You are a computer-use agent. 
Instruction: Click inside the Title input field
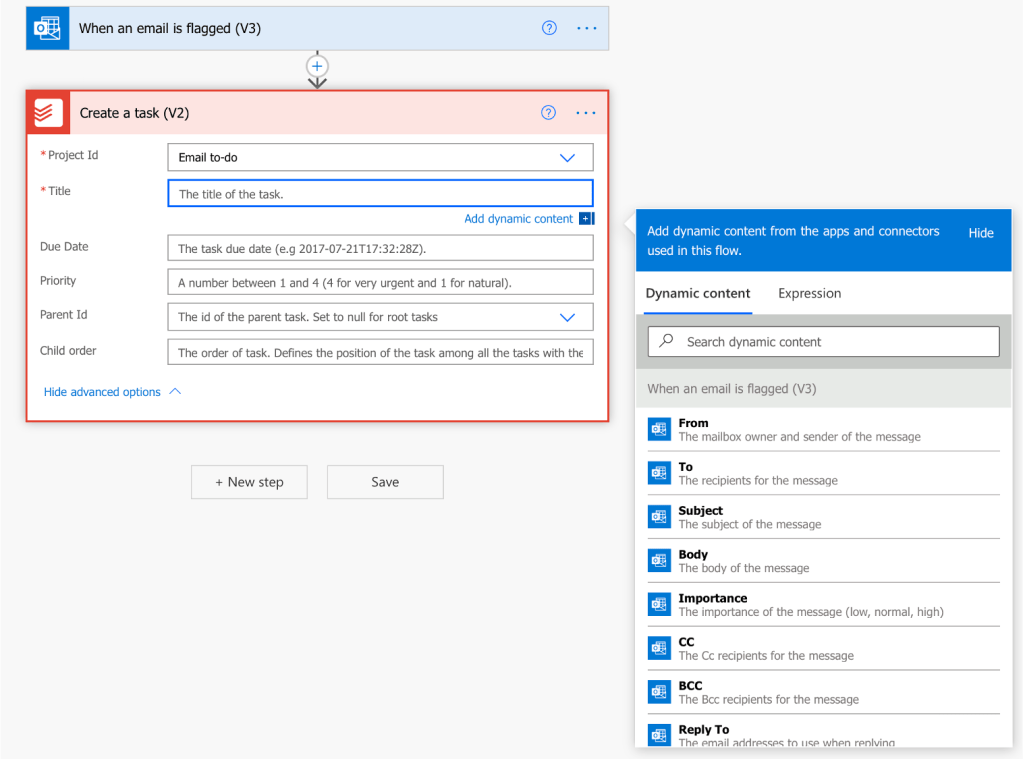point(380,191)
